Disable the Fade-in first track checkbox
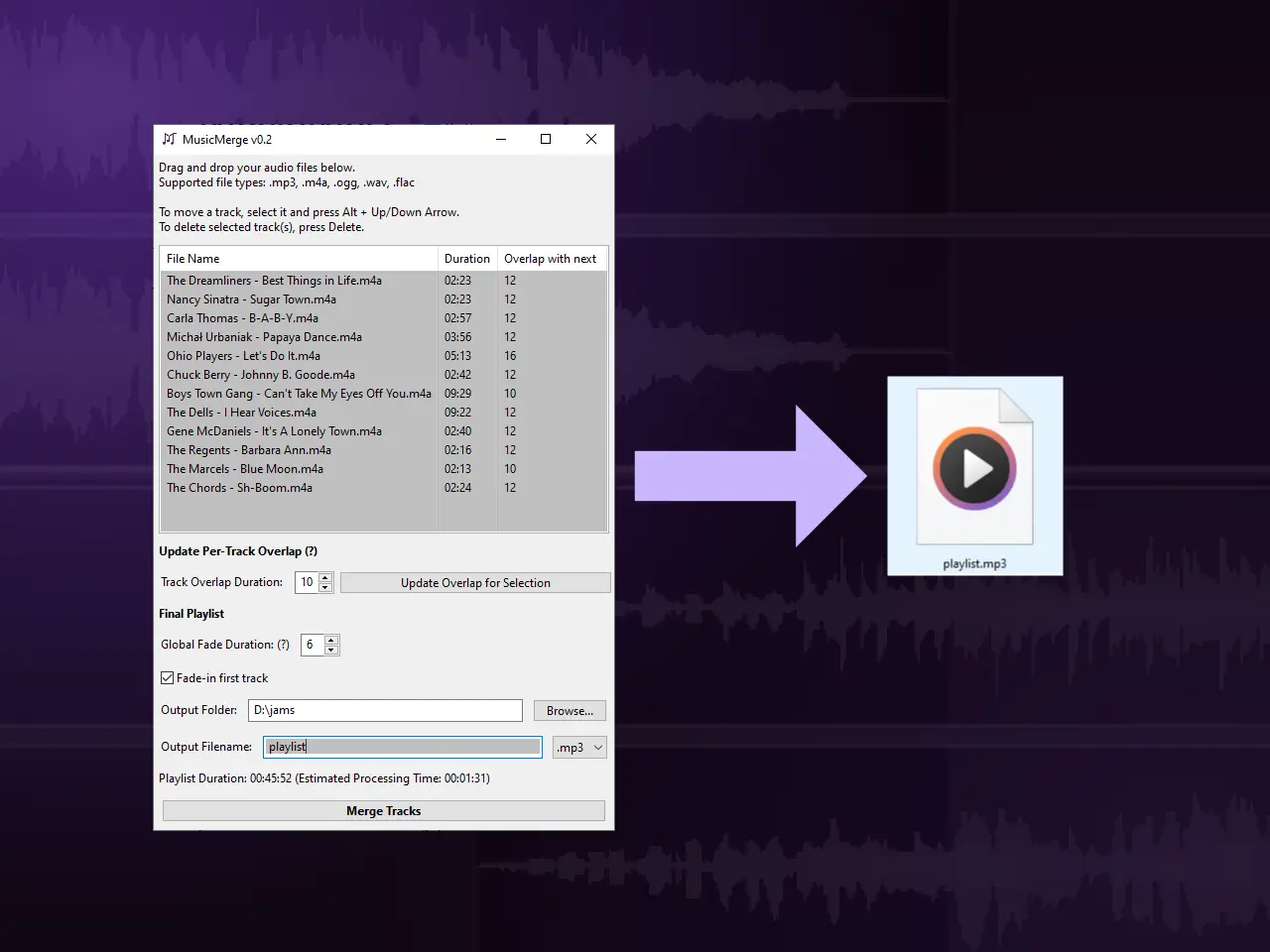 coord(168,677)
